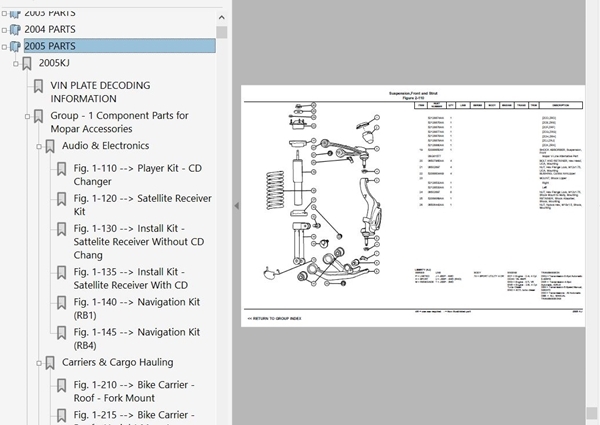Click bookmark icon beside Fig. 1-110

tap(62, 169)
